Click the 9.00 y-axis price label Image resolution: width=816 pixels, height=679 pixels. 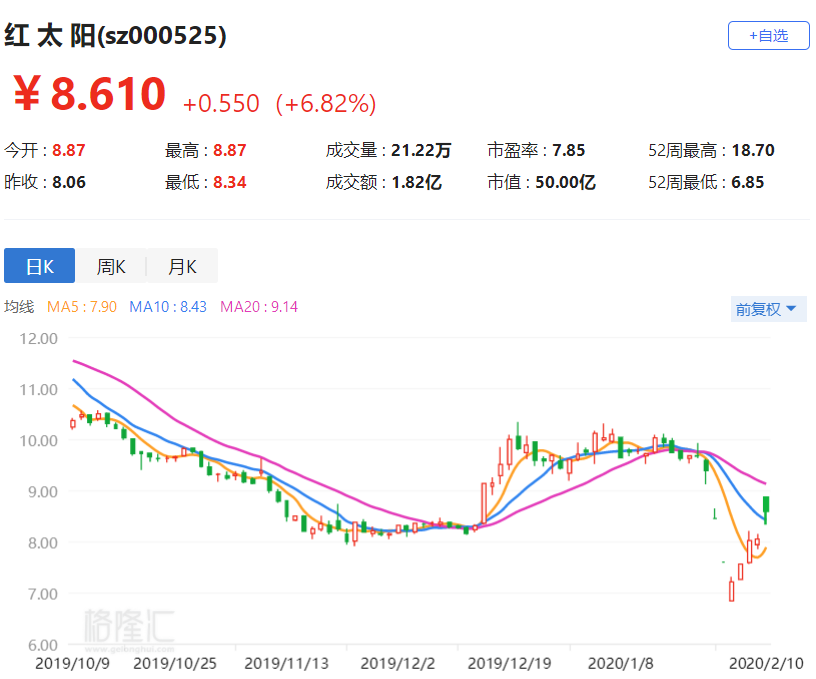(43, 492)
